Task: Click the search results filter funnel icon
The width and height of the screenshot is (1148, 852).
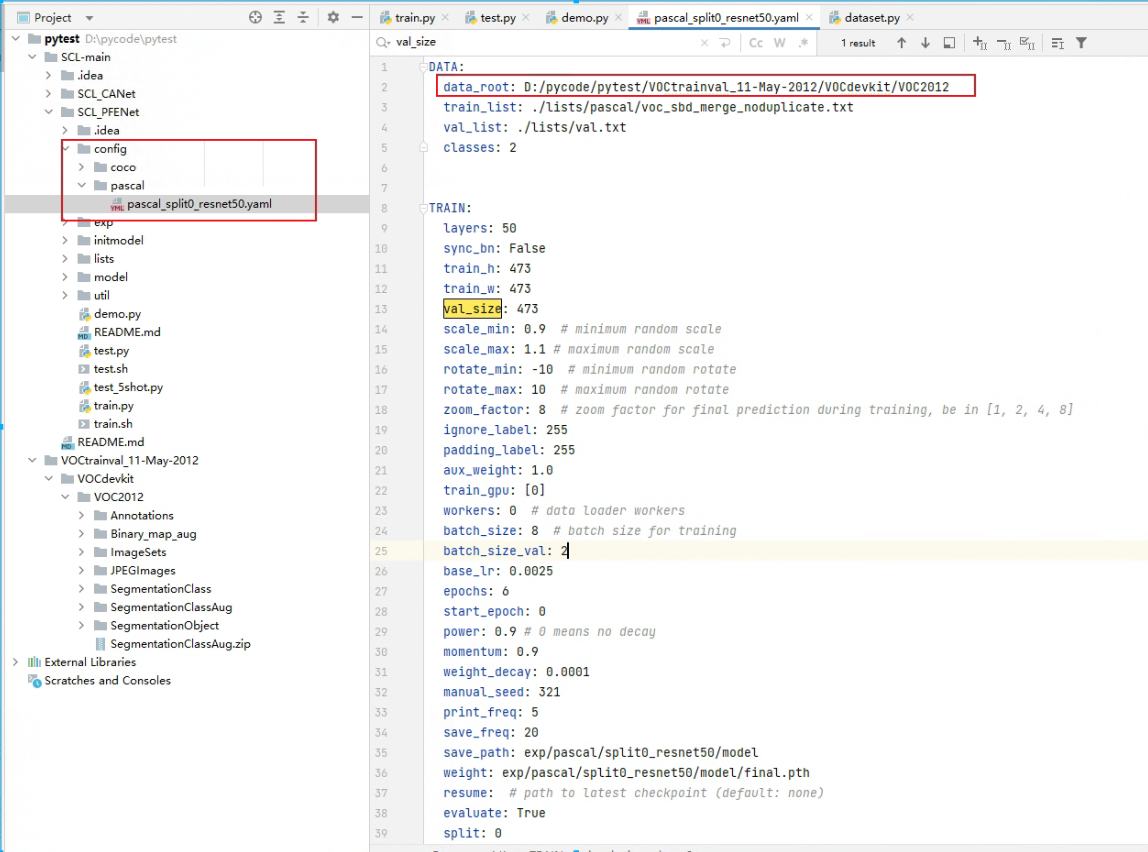Action: point(1081,43)
